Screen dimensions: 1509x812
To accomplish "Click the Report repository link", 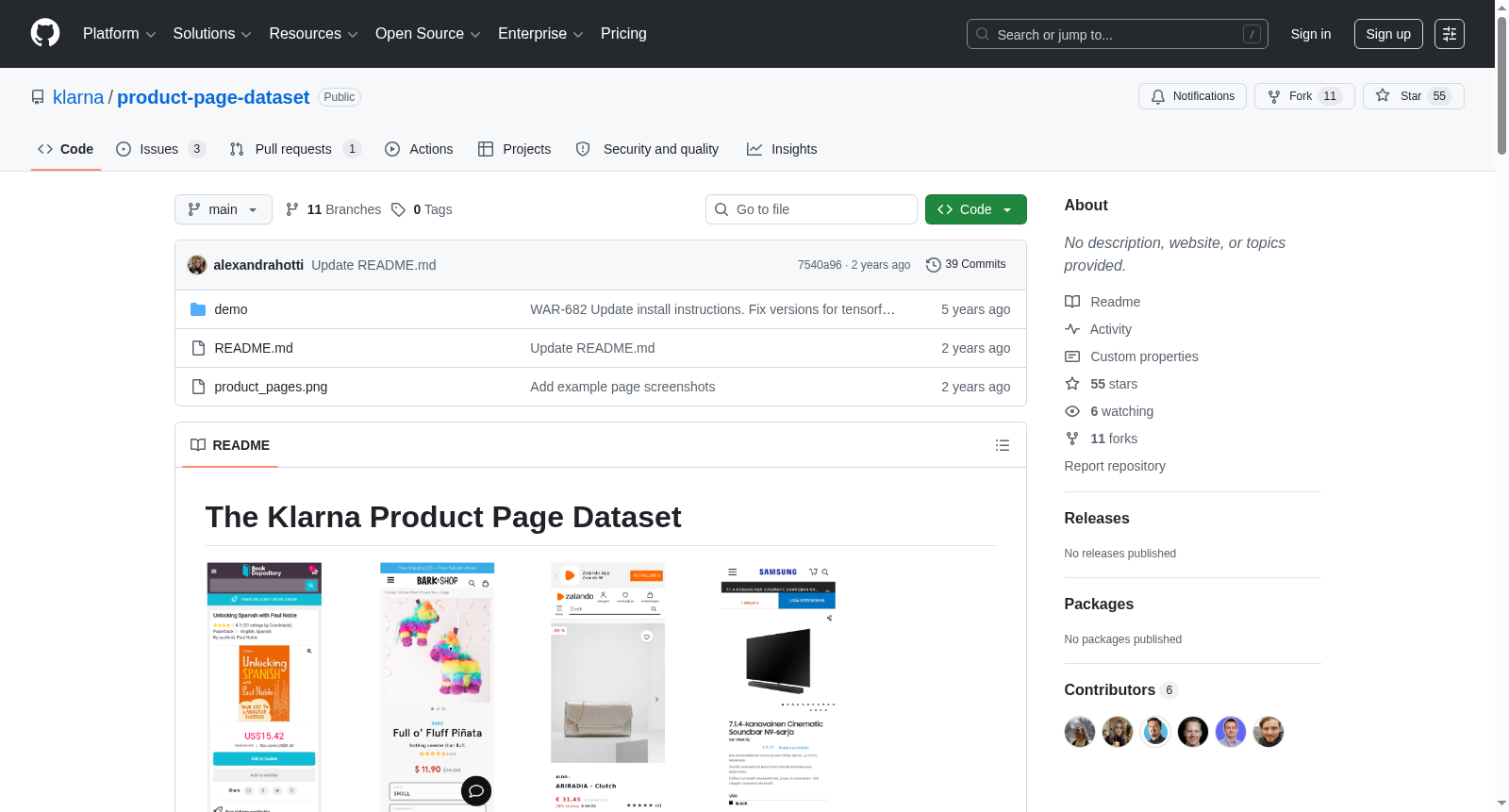I will (1115, 466).
